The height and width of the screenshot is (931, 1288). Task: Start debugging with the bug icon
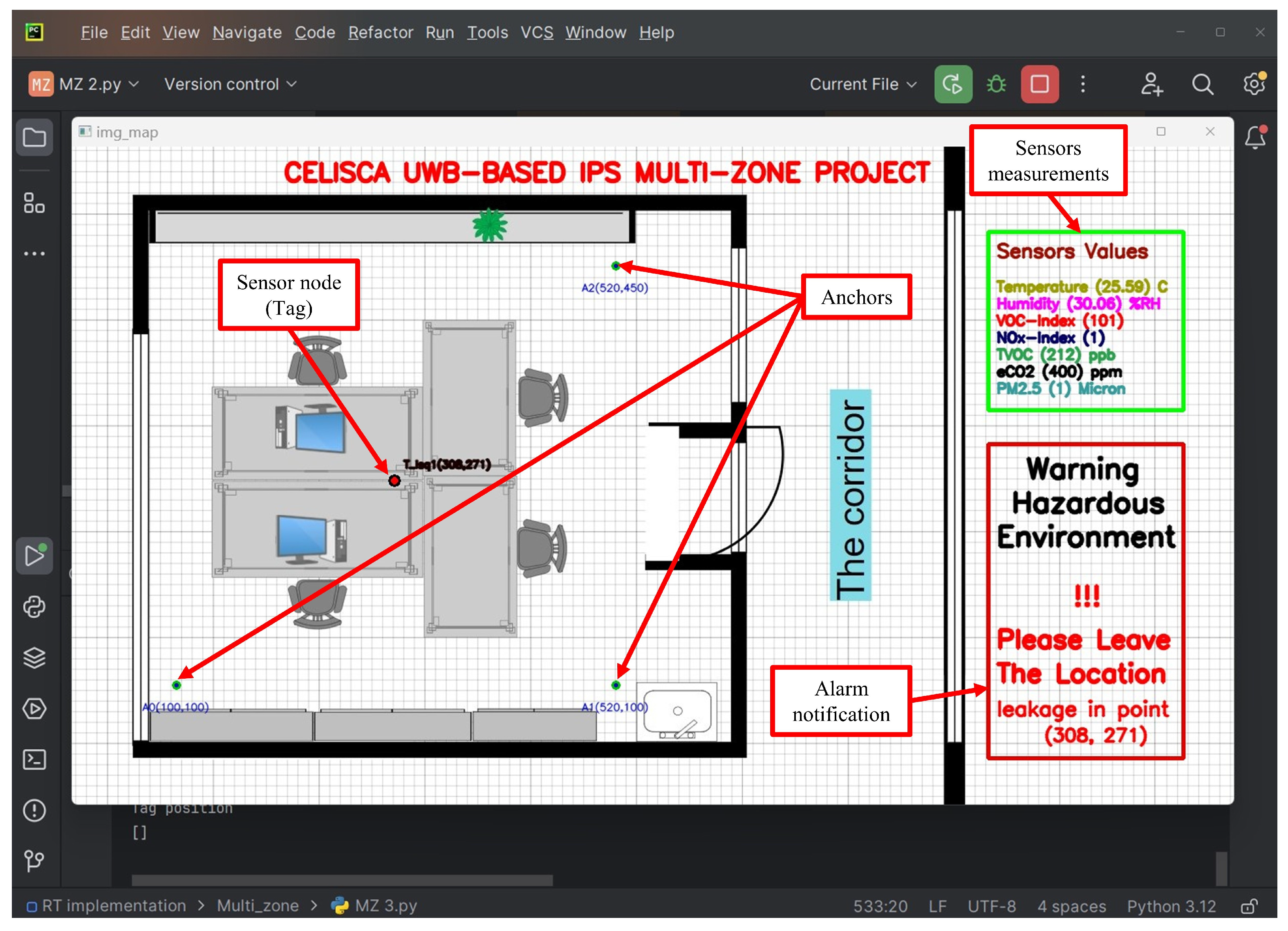coord(996,84)
